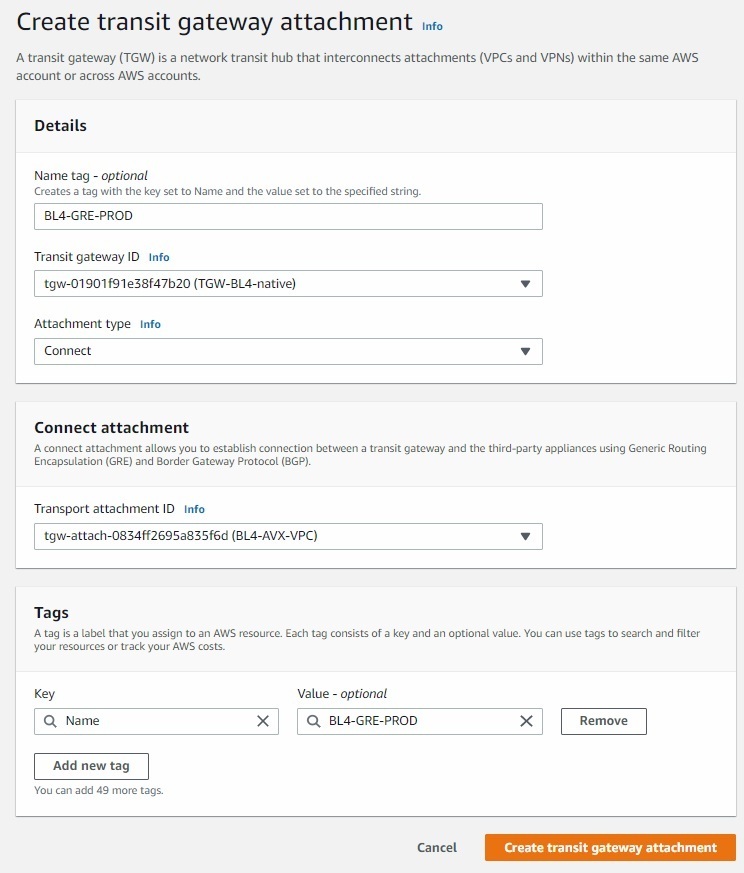Click the tag Key input field
744x873 pixels.
[156, 721]
